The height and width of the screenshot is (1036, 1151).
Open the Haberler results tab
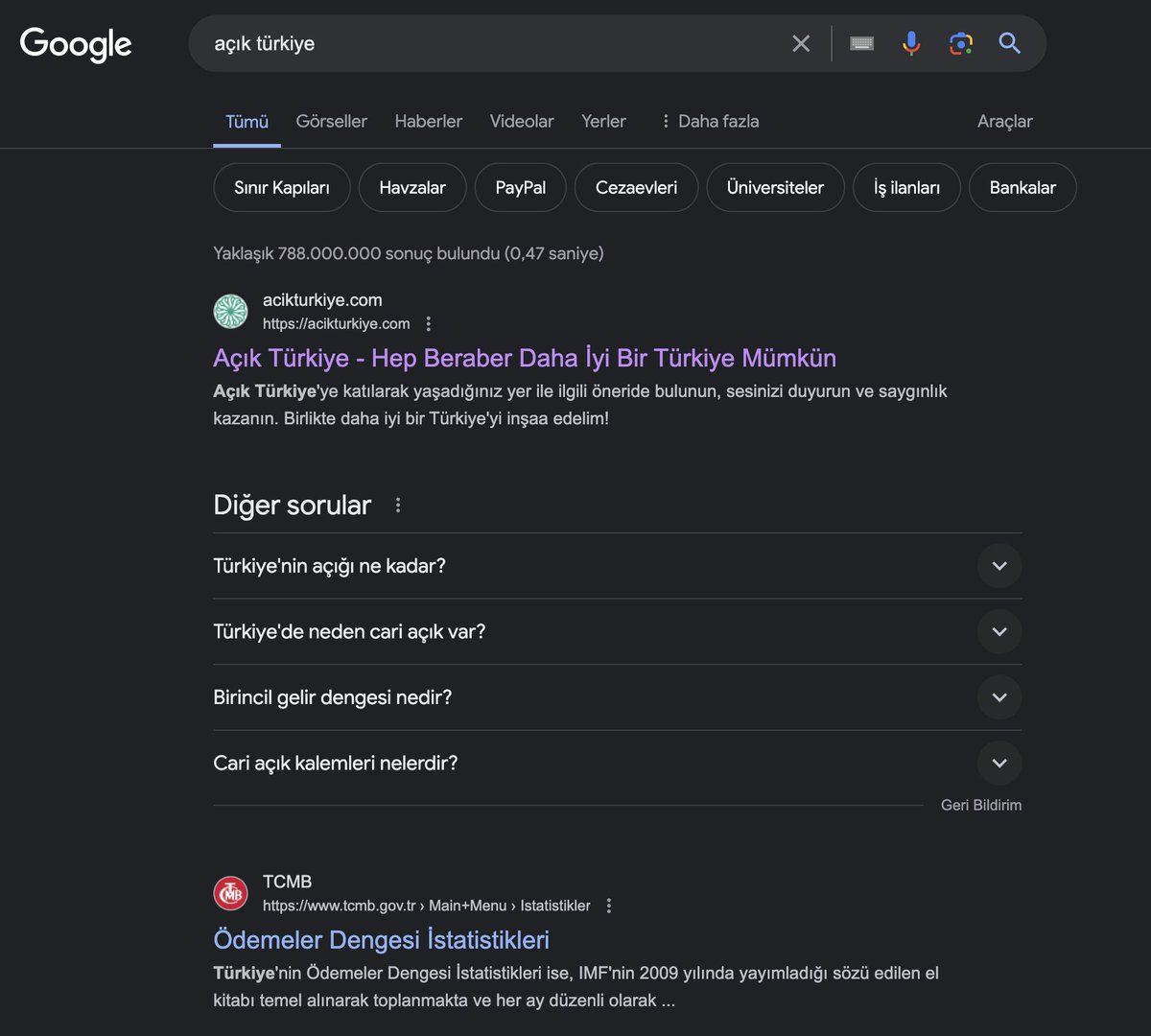(428, 121)
